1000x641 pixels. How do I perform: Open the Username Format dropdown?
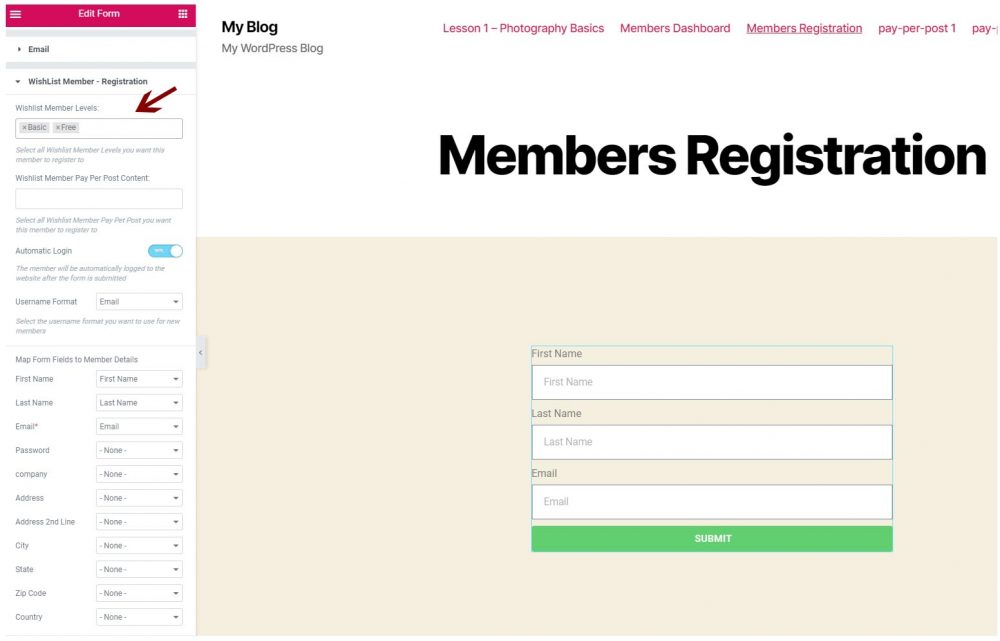point(139,302)
